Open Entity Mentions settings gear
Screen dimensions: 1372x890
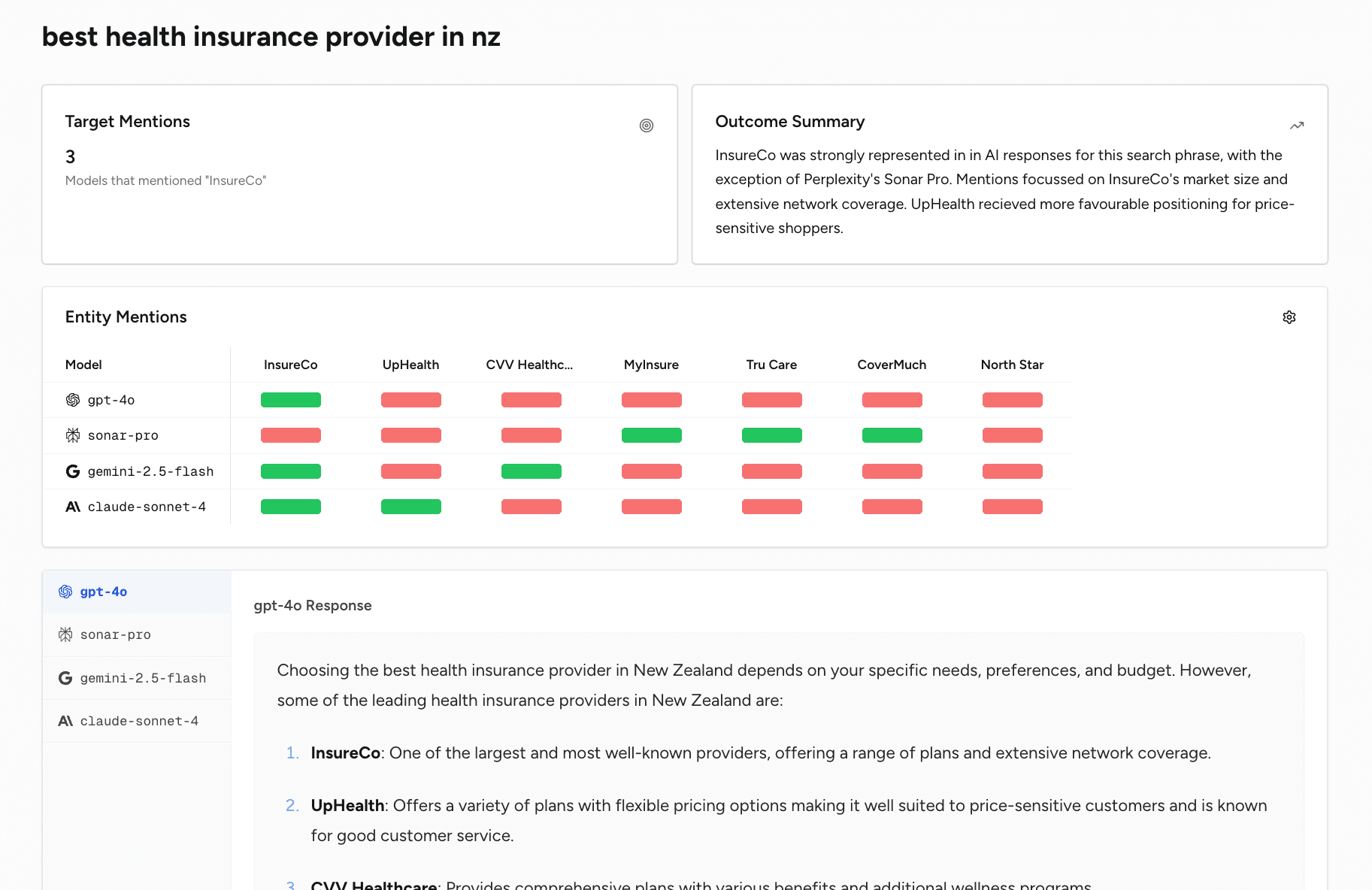[1289, 317]
